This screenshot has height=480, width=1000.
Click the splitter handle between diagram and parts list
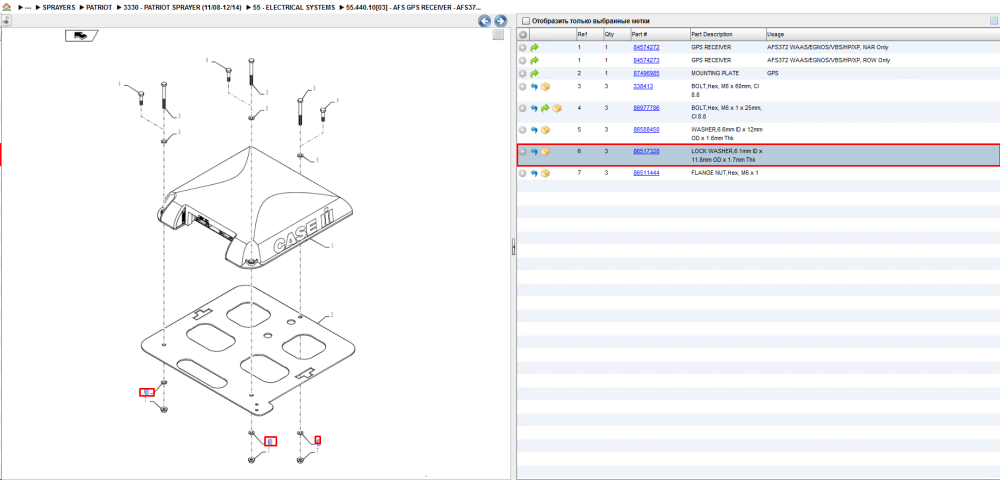[x=513, y=247]
